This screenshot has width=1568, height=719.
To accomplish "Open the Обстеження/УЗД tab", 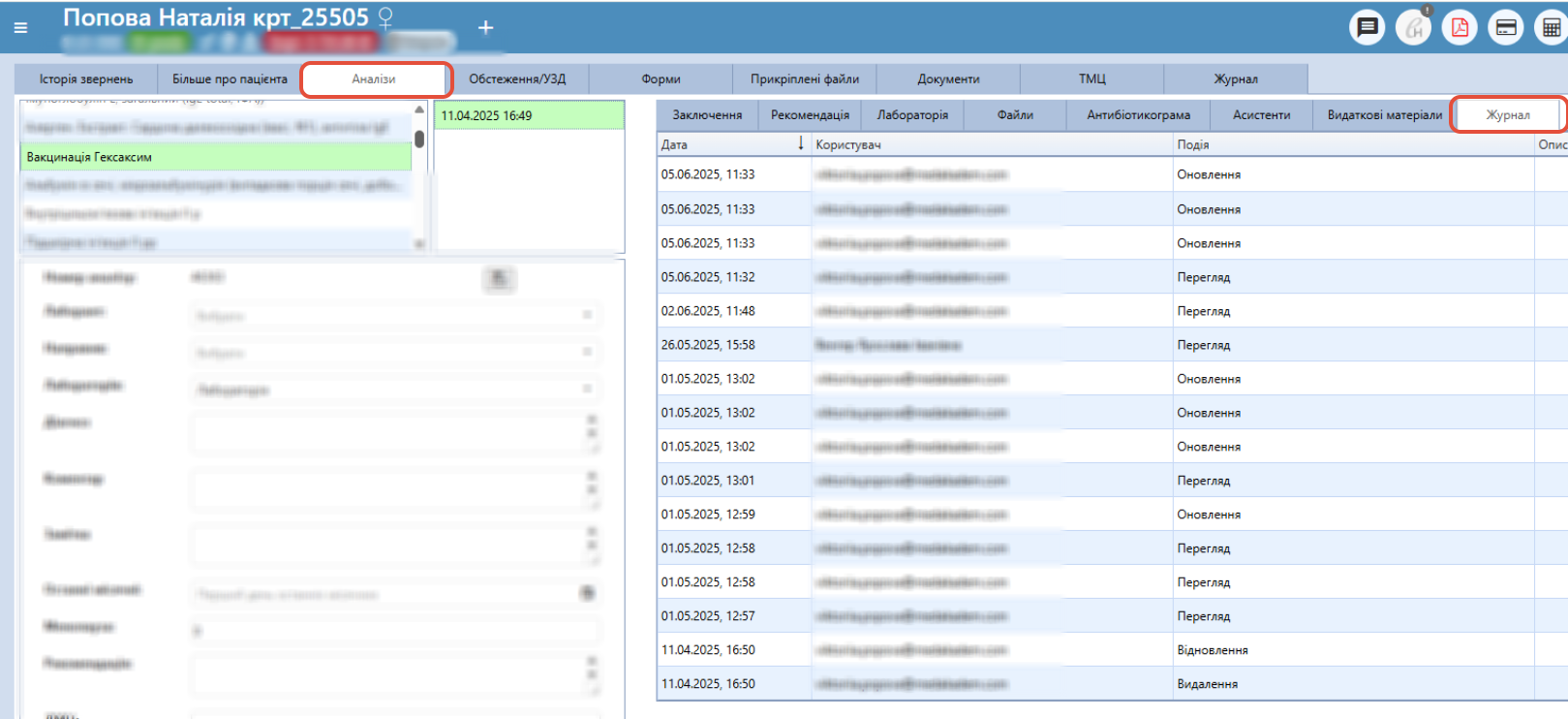I will [x=517, y=78].
